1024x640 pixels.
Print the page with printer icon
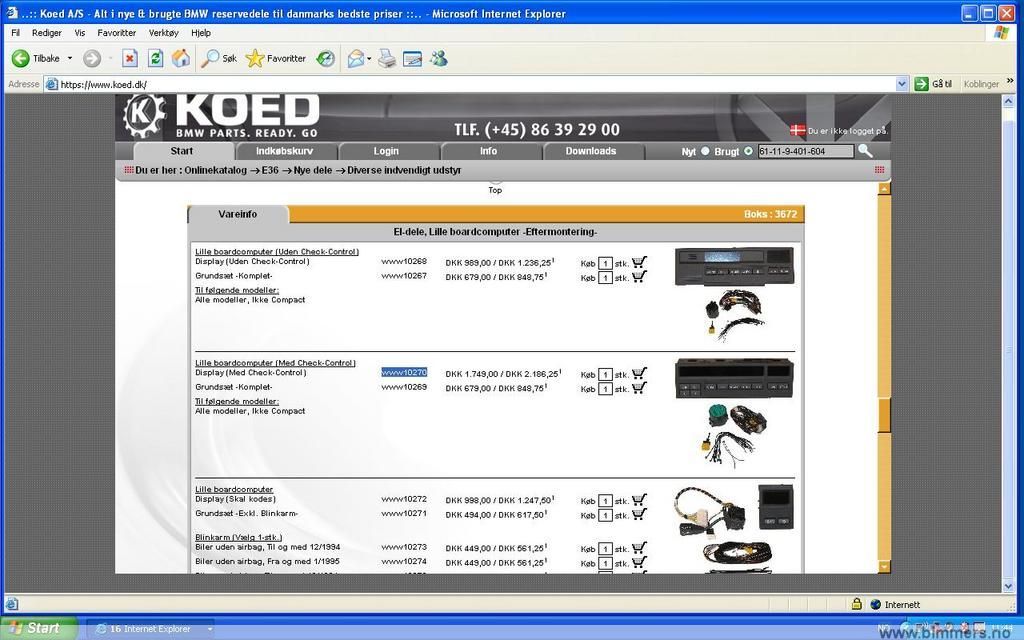pos(387,59)
